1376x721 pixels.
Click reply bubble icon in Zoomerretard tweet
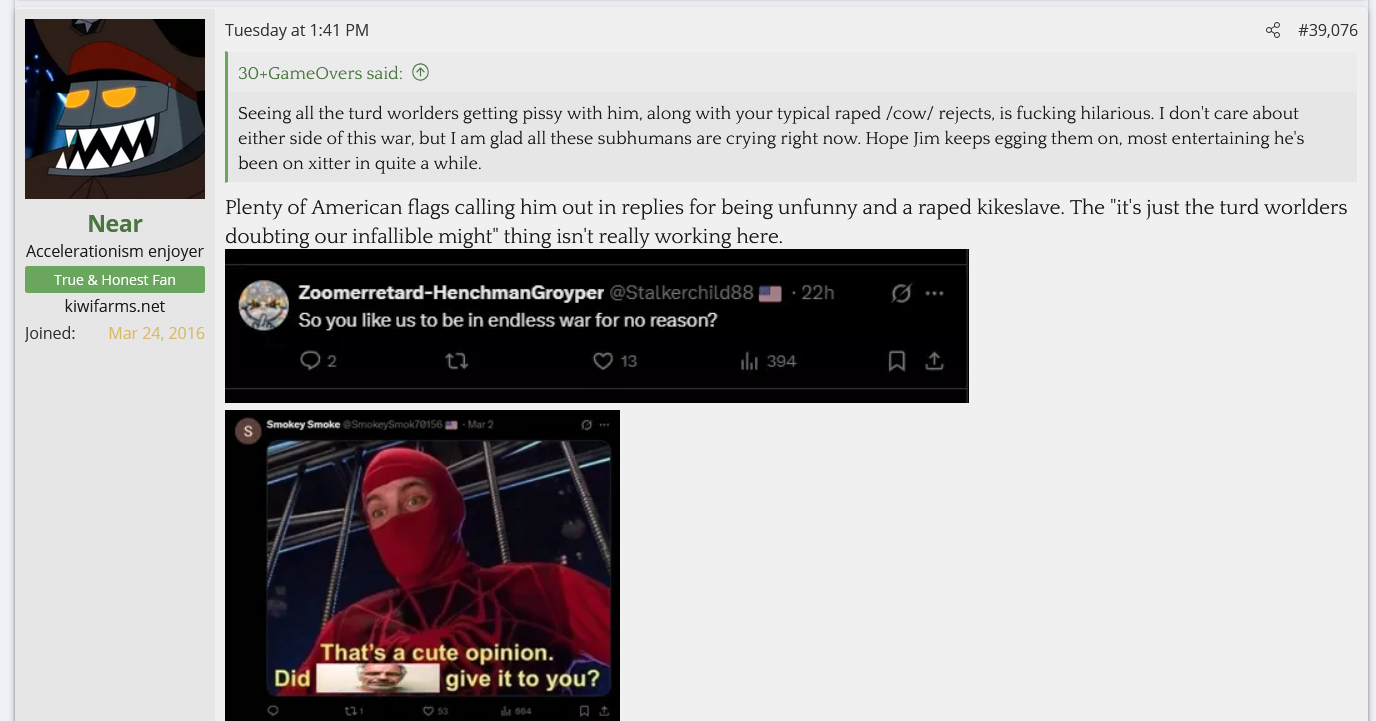pyautogui.click(x=310, y=361)
